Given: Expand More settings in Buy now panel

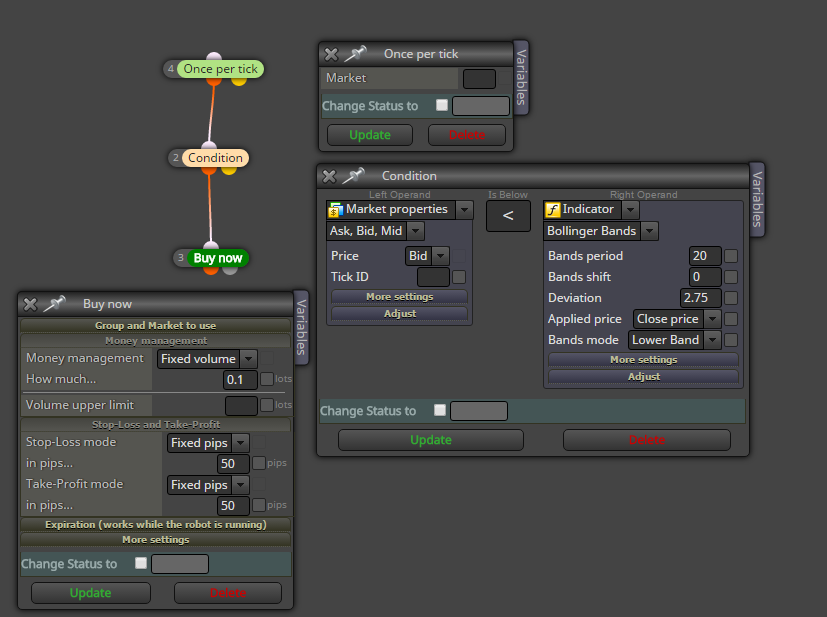Looking at the screenshot, I should coord(156,539).
